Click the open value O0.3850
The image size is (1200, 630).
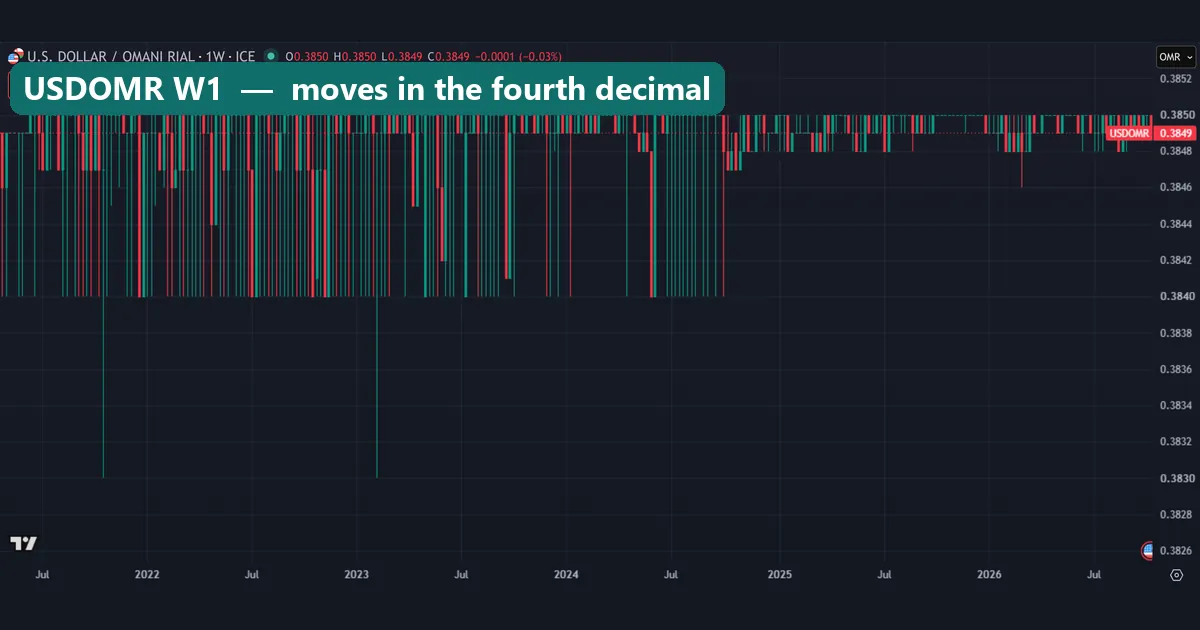coord(308,56)
